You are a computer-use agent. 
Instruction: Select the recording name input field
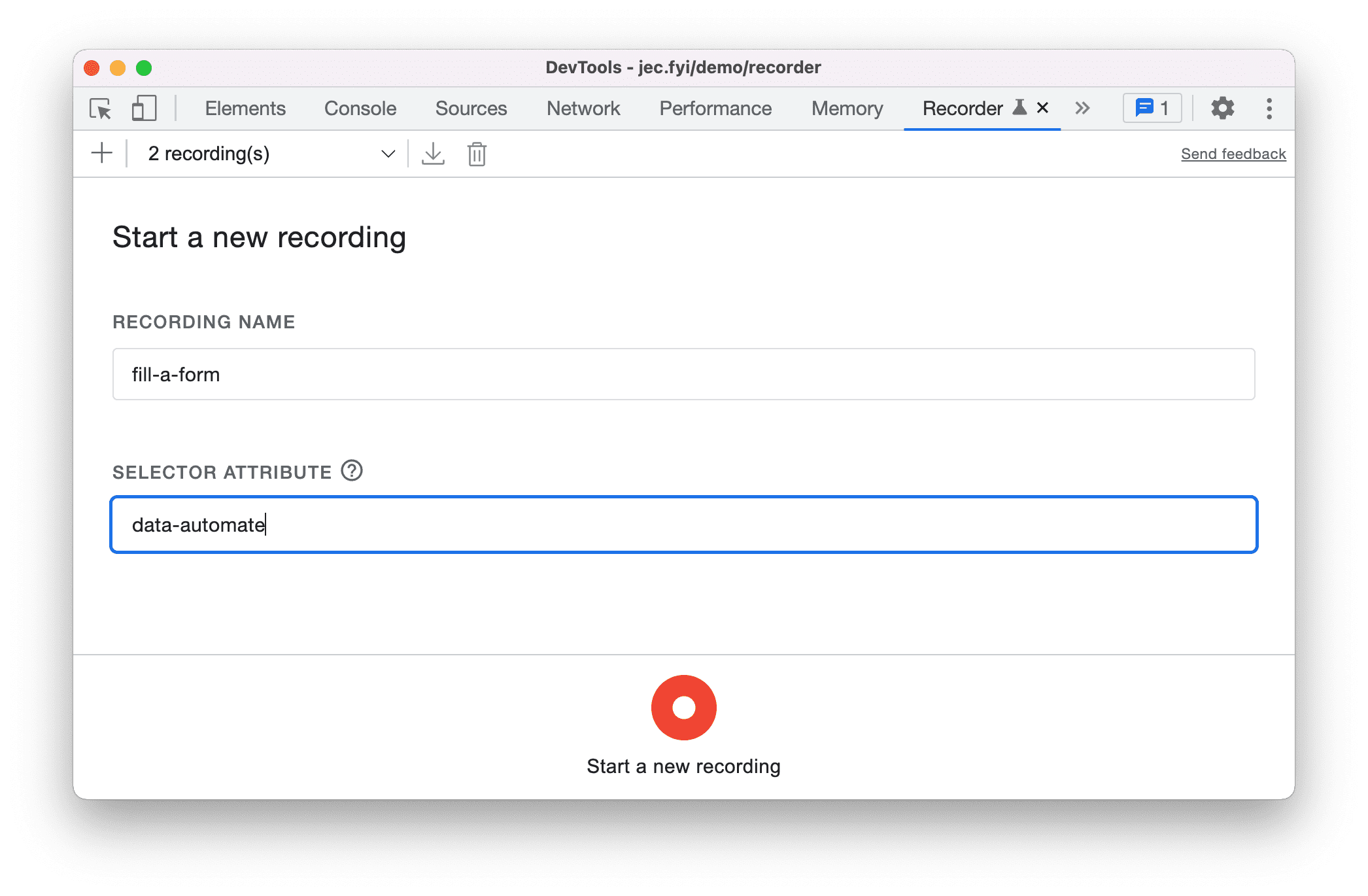coord(683,376)
